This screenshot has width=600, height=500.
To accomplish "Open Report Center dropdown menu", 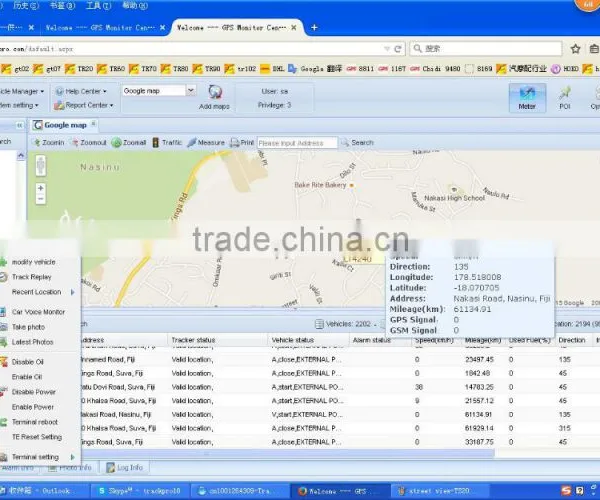I will coord(84,105).
